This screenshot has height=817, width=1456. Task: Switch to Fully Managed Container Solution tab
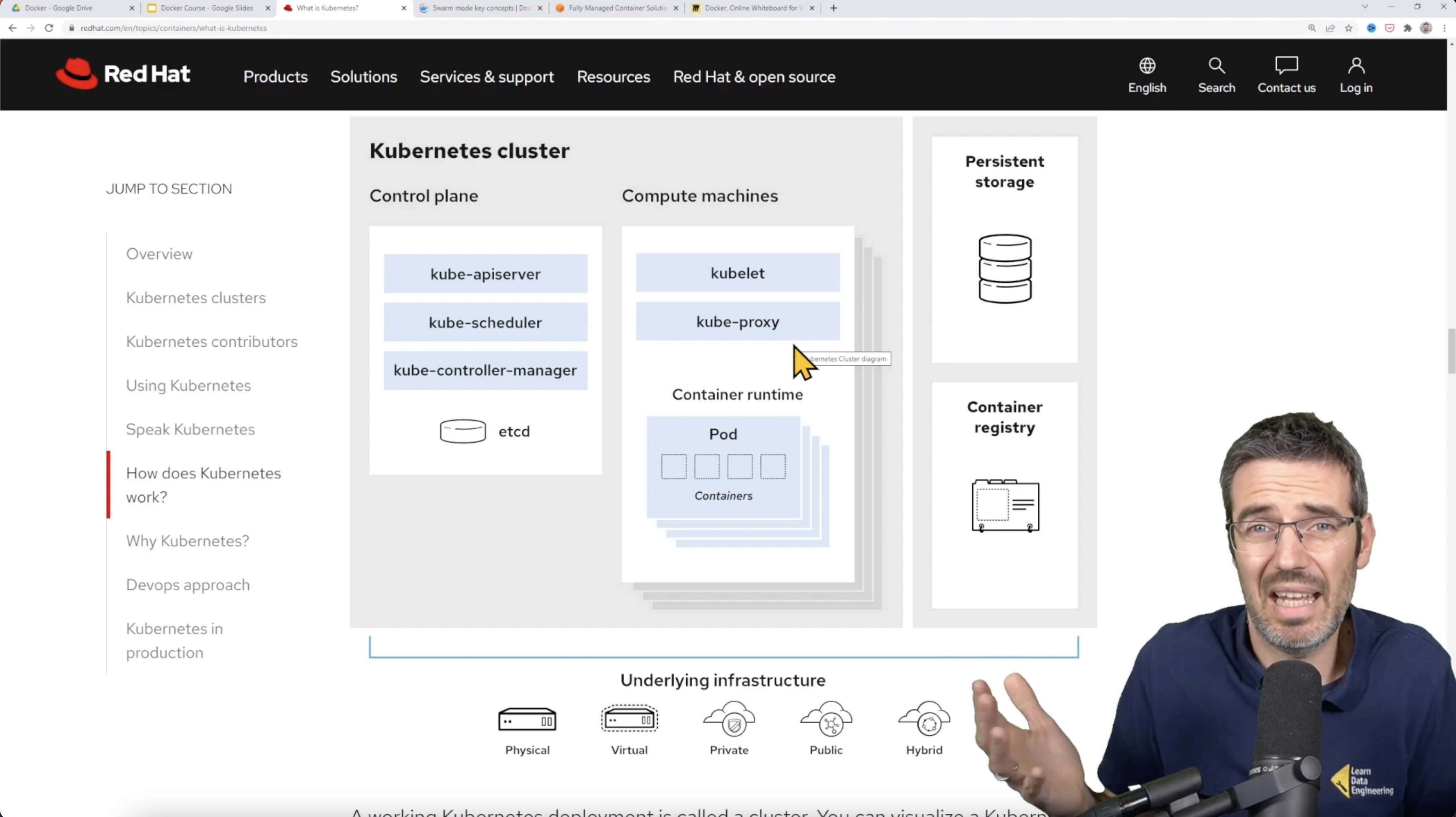[x=616, y=8]
